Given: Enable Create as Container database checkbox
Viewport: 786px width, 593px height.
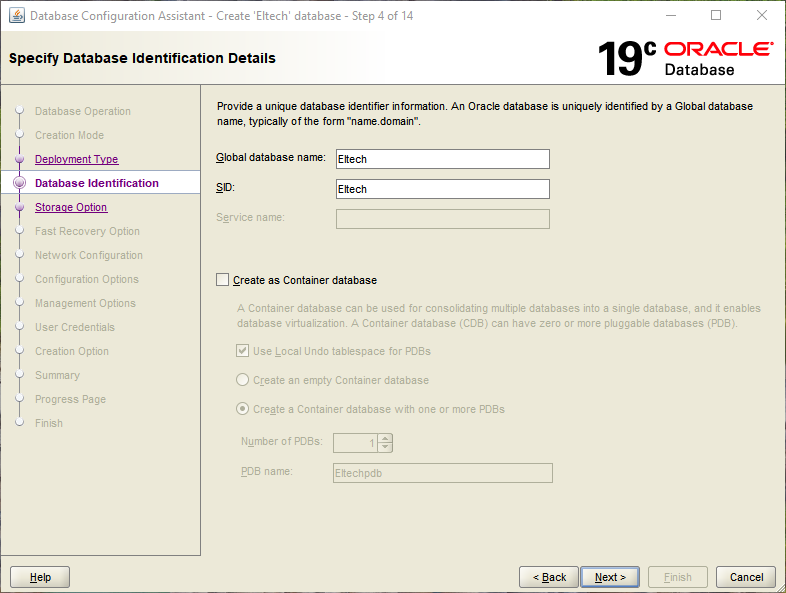Looking at the screenshot, I should tap(223, 280).
